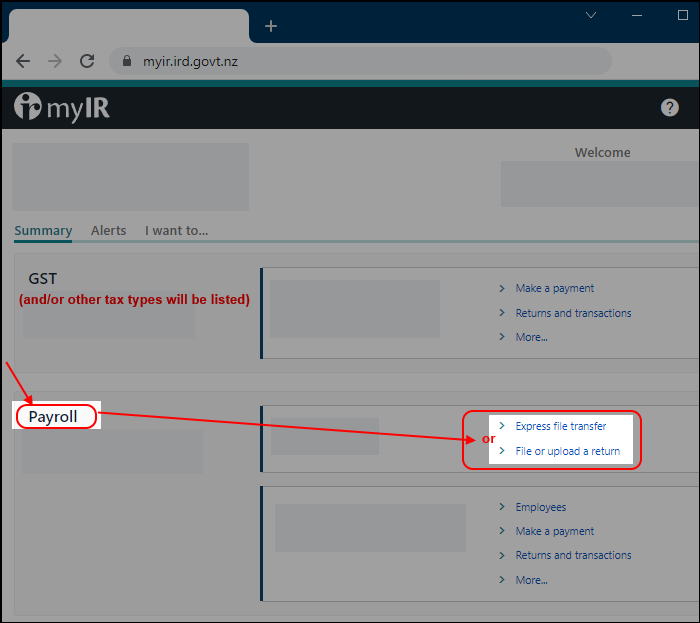Minimize the browser window
This screenshot has width=700, height=623.
tap(637, 16)
